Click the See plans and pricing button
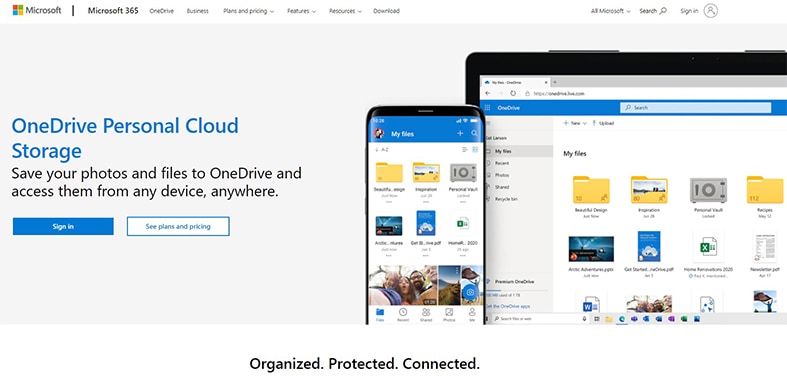 (x=178, y=226)
